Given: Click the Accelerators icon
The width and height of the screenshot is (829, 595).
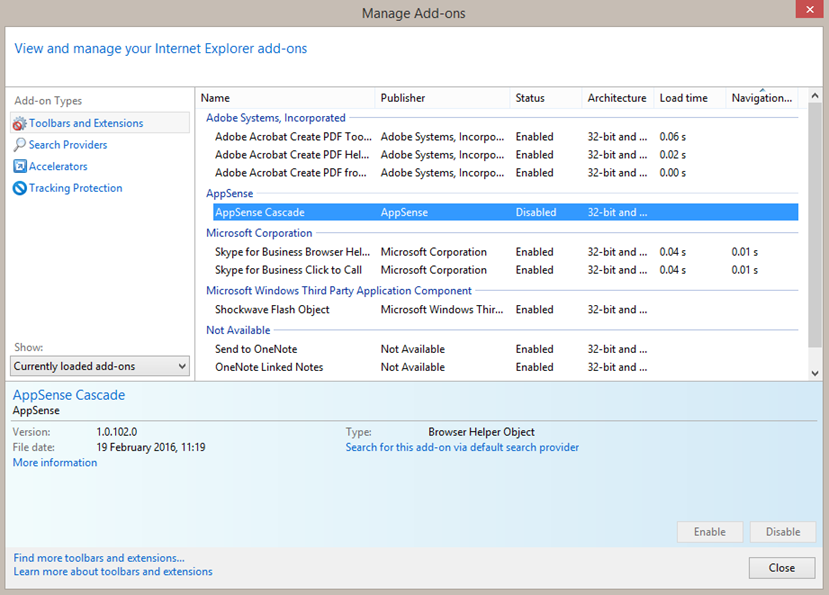Looking at the screenshot, I should pyautogui.click(x=20, y=167).
